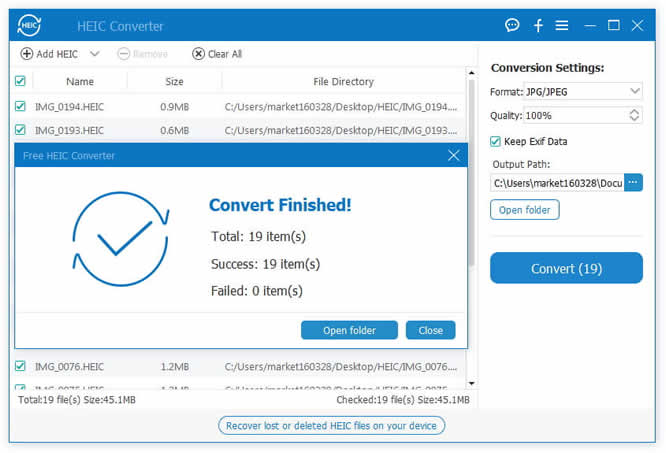Click the Output Path text field
The width and height of the screenshot is (666, 453).
pos(557,183)
